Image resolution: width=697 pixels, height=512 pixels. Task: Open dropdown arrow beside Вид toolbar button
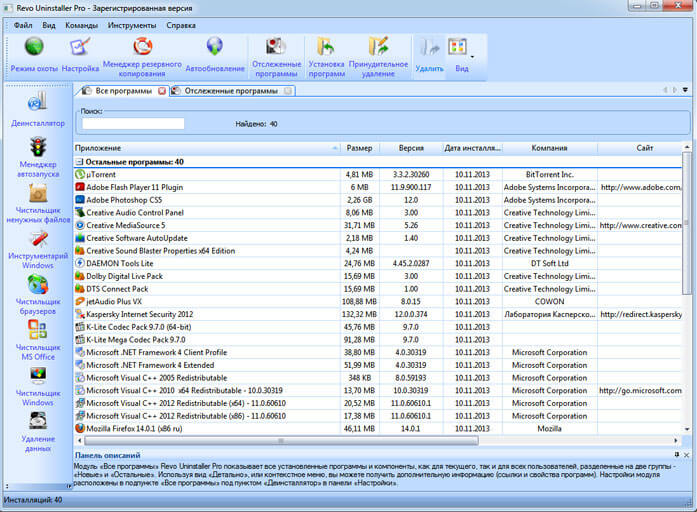point(472,57)
